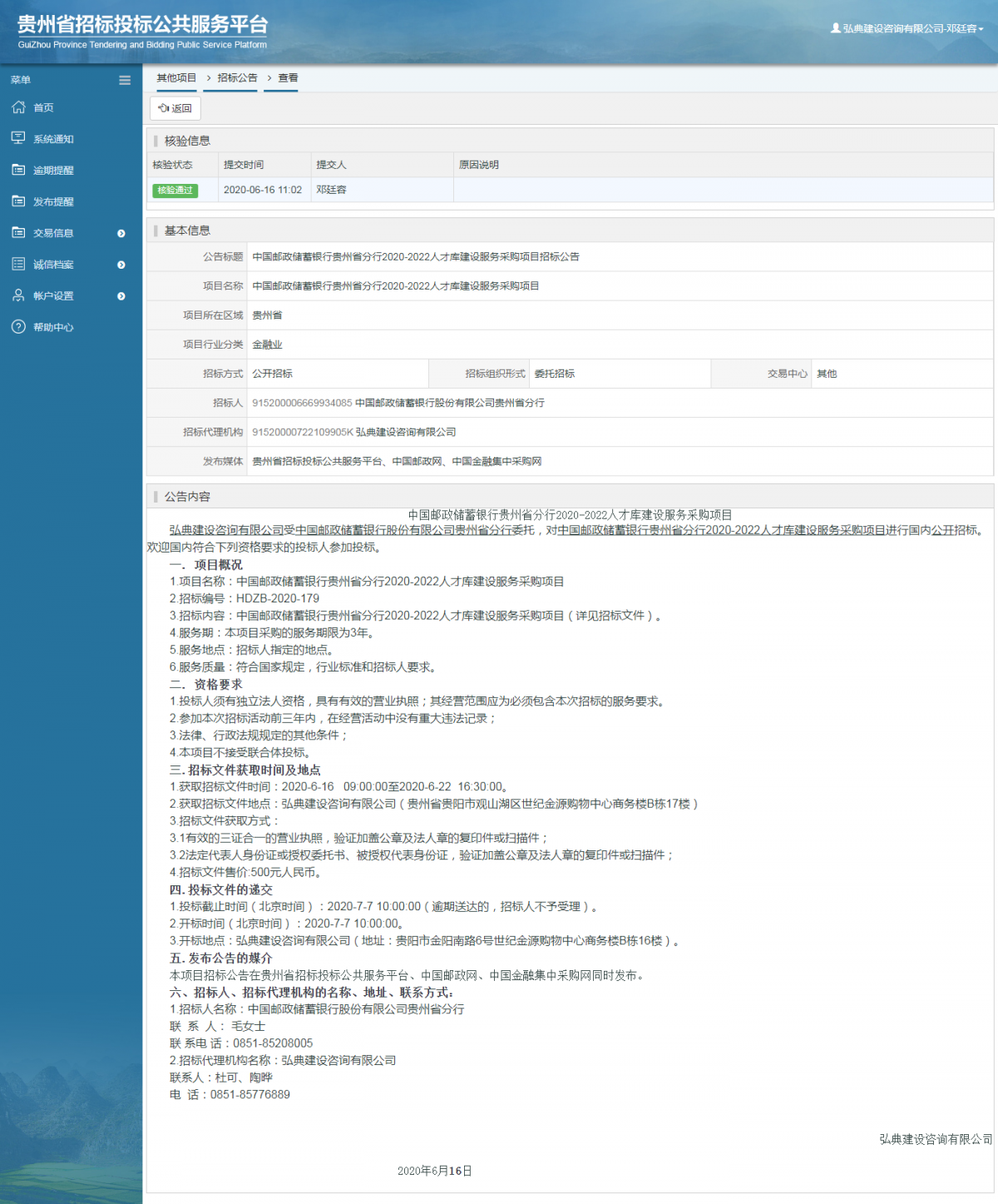Go to 其他项目 breadcrumb

176,78
